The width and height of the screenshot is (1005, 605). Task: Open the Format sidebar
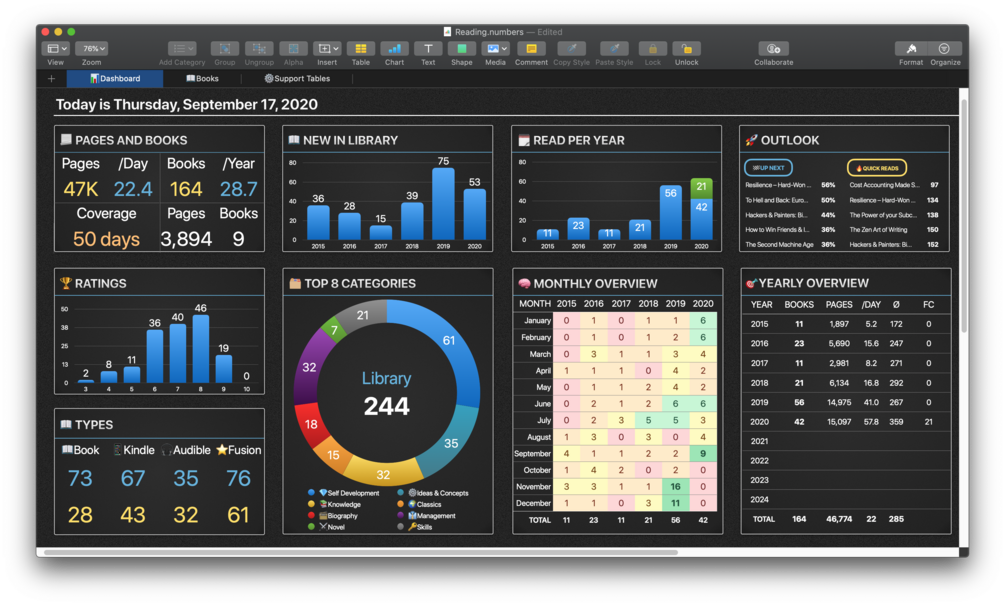point(911,49)
